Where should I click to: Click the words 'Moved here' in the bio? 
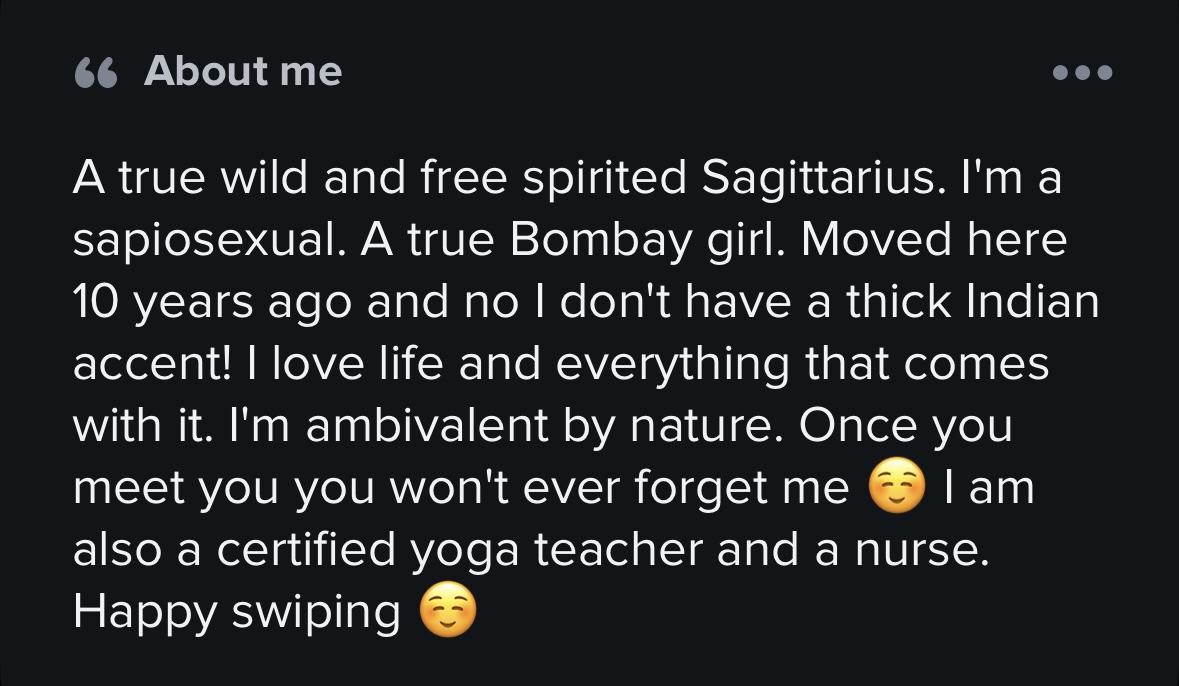(x=934, y=241)
